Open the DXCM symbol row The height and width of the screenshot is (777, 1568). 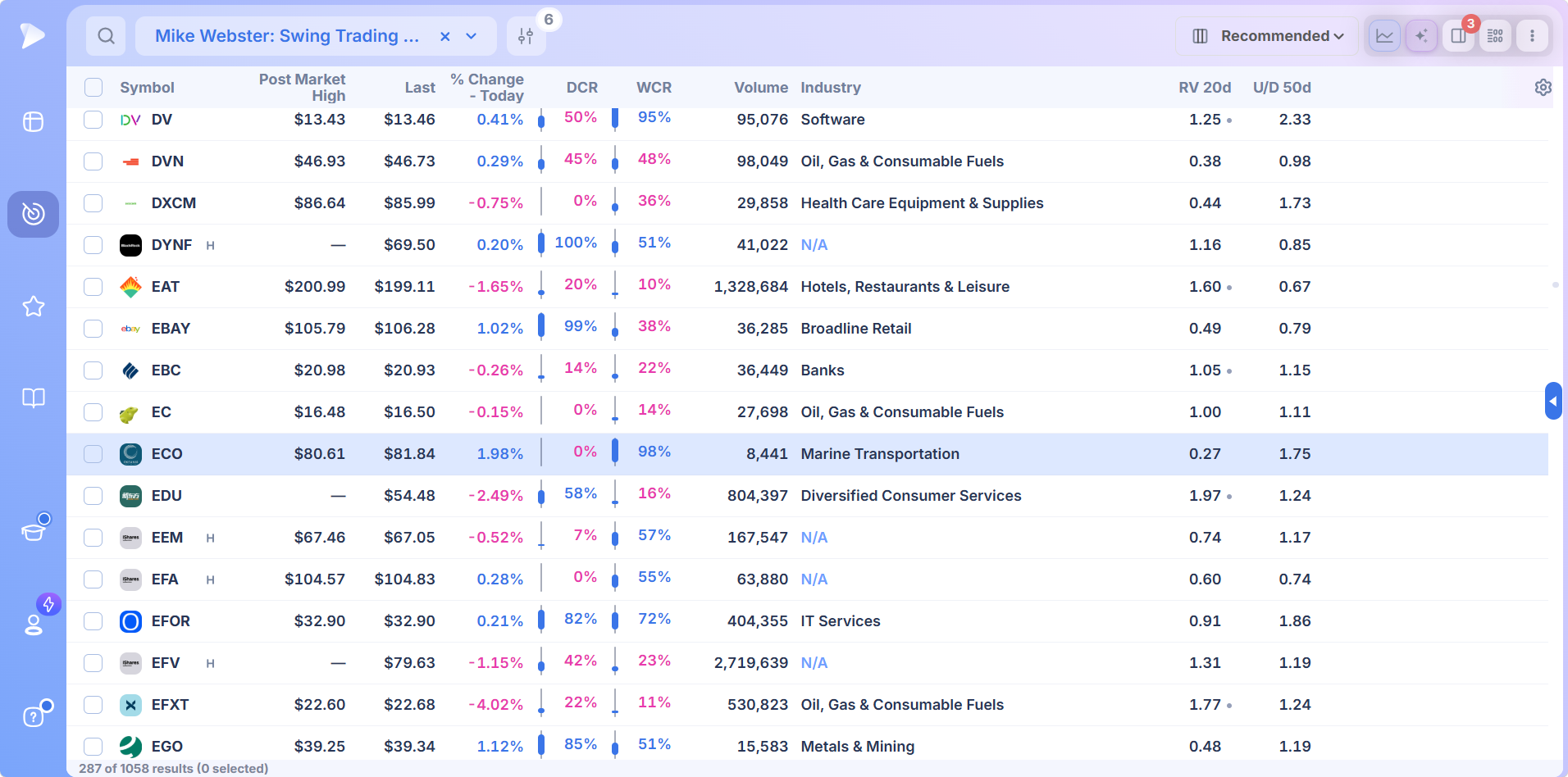pyautogui.click(x=173, y=203)
